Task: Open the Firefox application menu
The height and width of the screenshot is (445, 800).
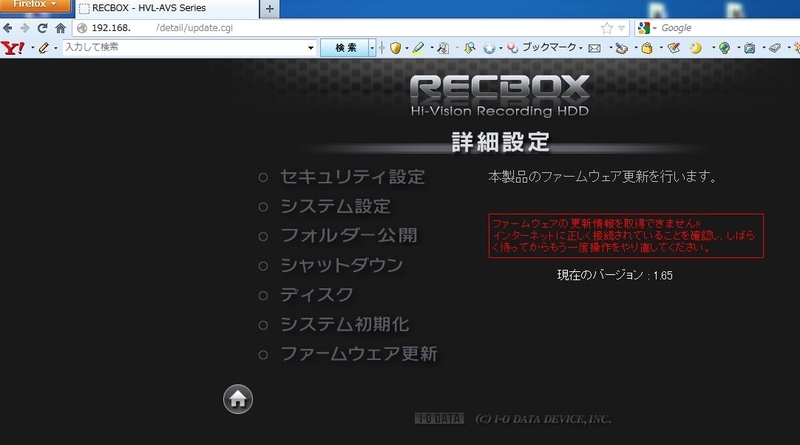Action: [35, 5]
